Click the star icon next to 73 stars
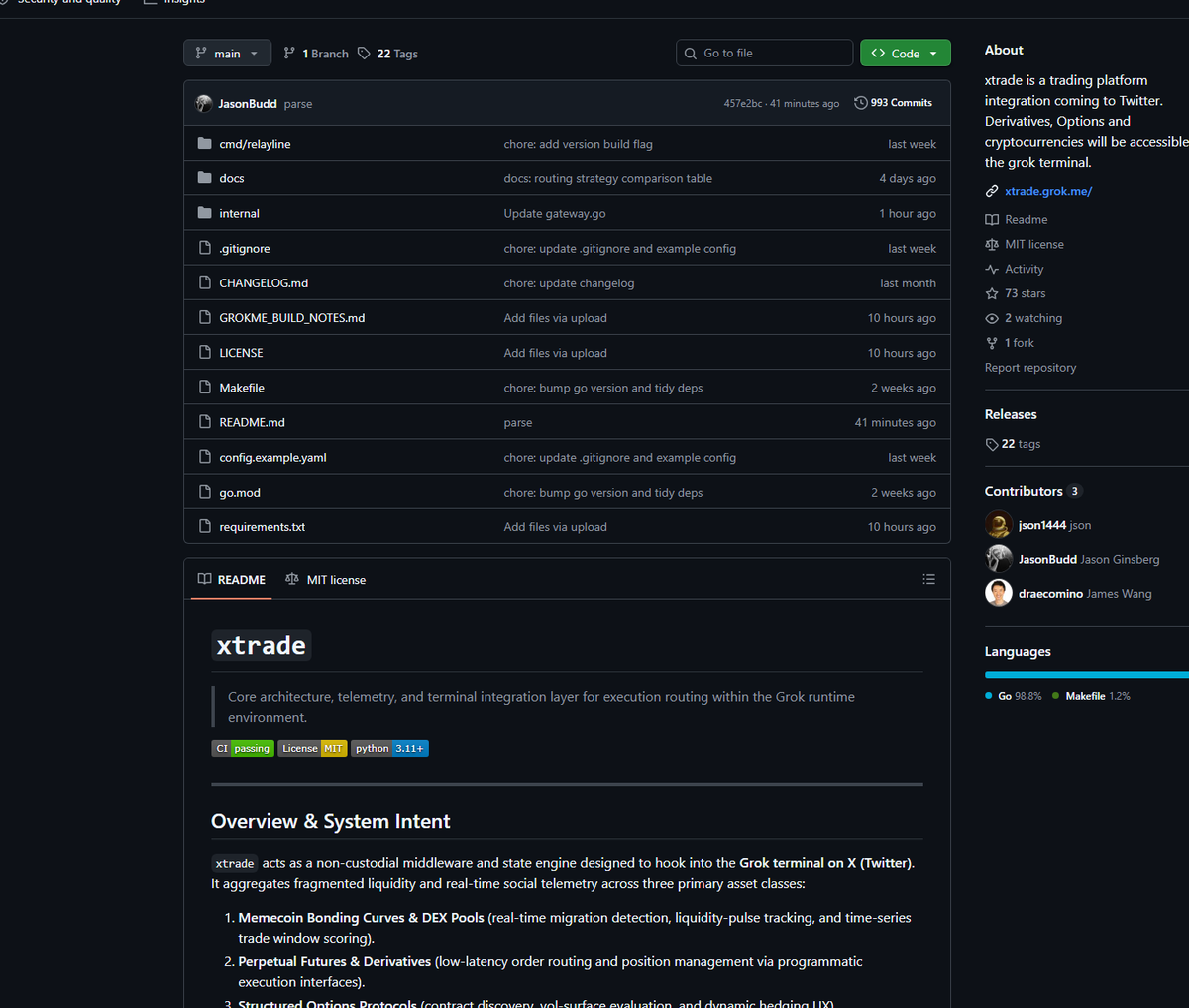 [992, 293]
